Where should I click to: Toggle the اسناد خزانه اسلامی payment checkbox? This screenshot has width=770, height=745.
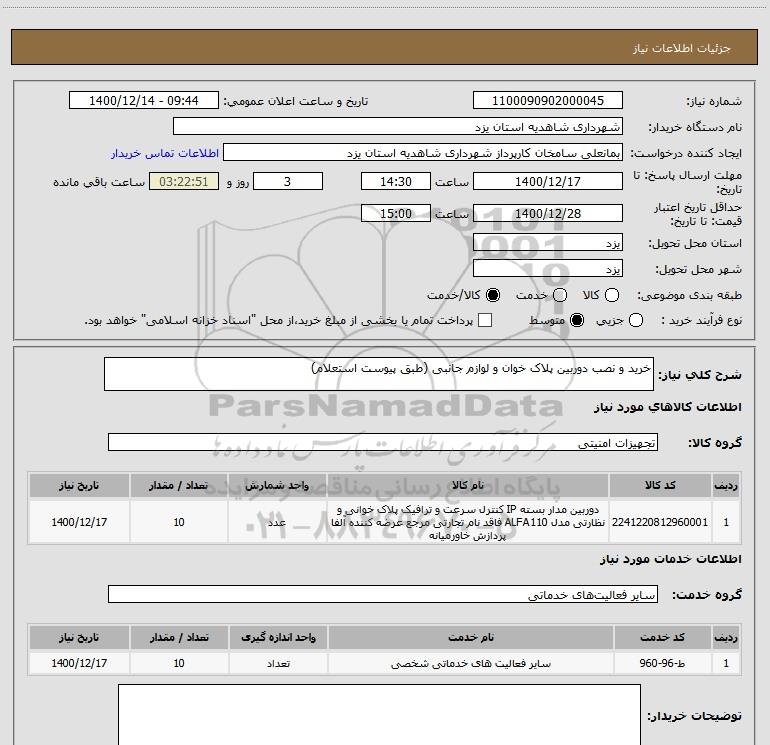(x=485, y=320)
